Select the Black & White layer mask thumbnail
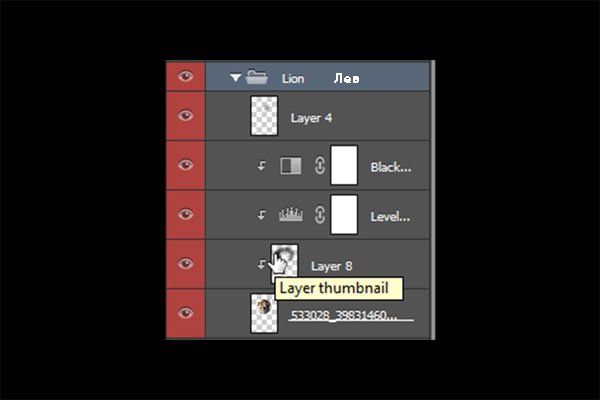 point(344,165)
